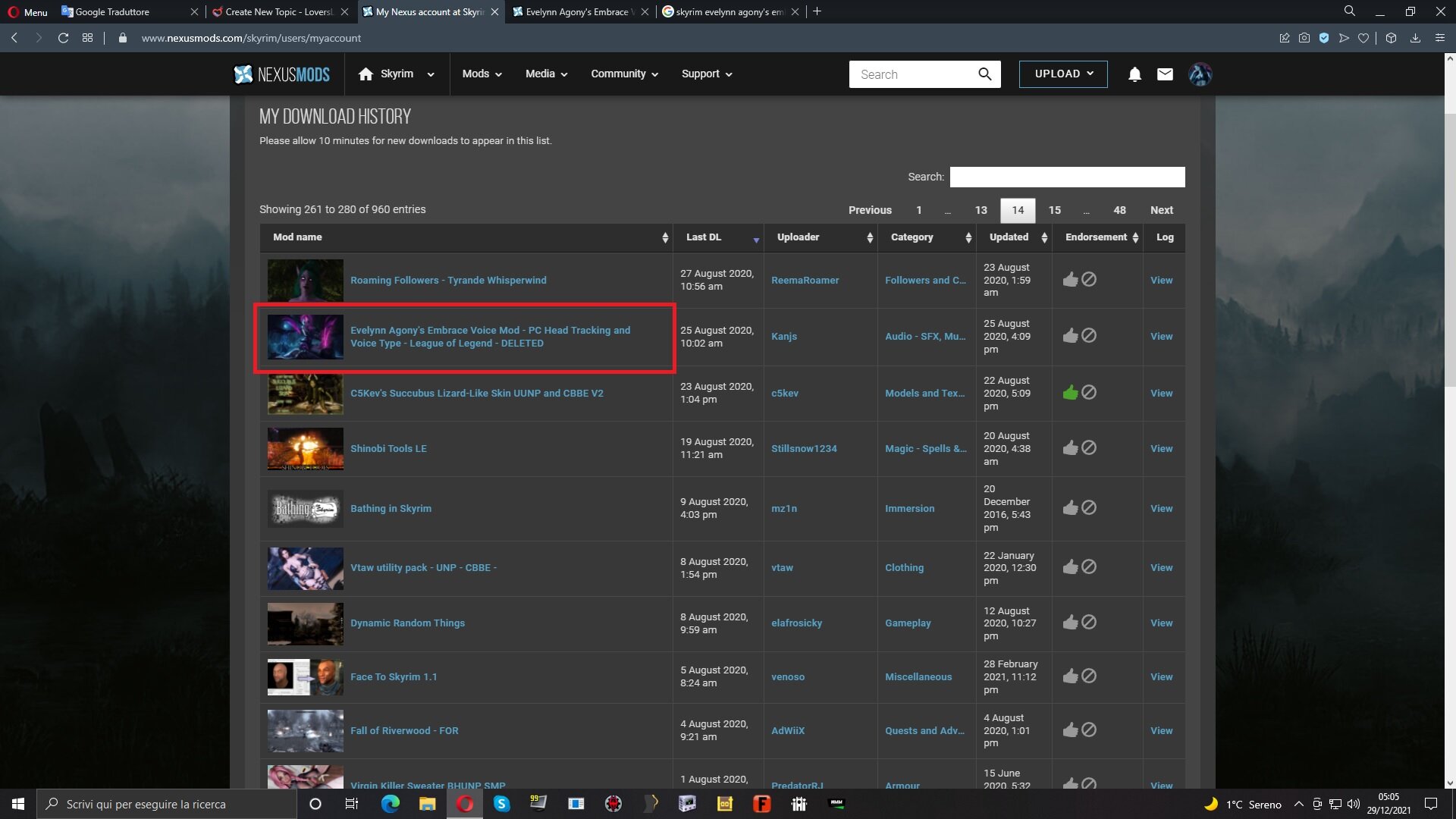Go to page 13 of download history
Image resolution: width=1456 pixels, height=819 pixels.
(x=981, y=210)
